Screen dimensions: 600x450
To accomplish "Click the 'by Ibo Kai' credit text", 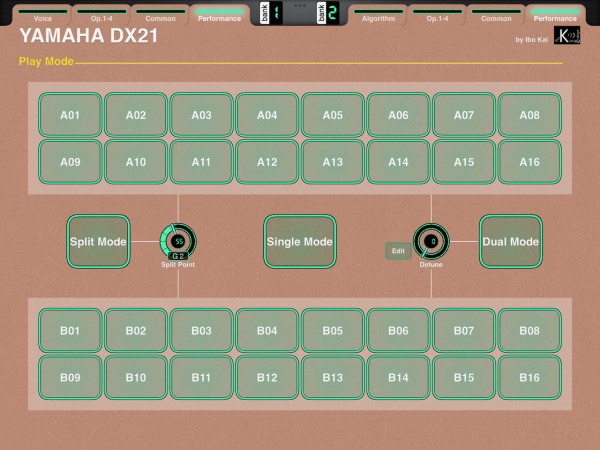I will (532, 39).
